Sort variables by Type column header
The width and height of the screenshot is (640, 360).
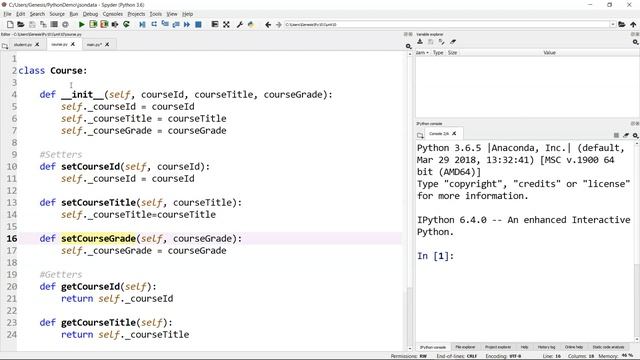point(438,53)
